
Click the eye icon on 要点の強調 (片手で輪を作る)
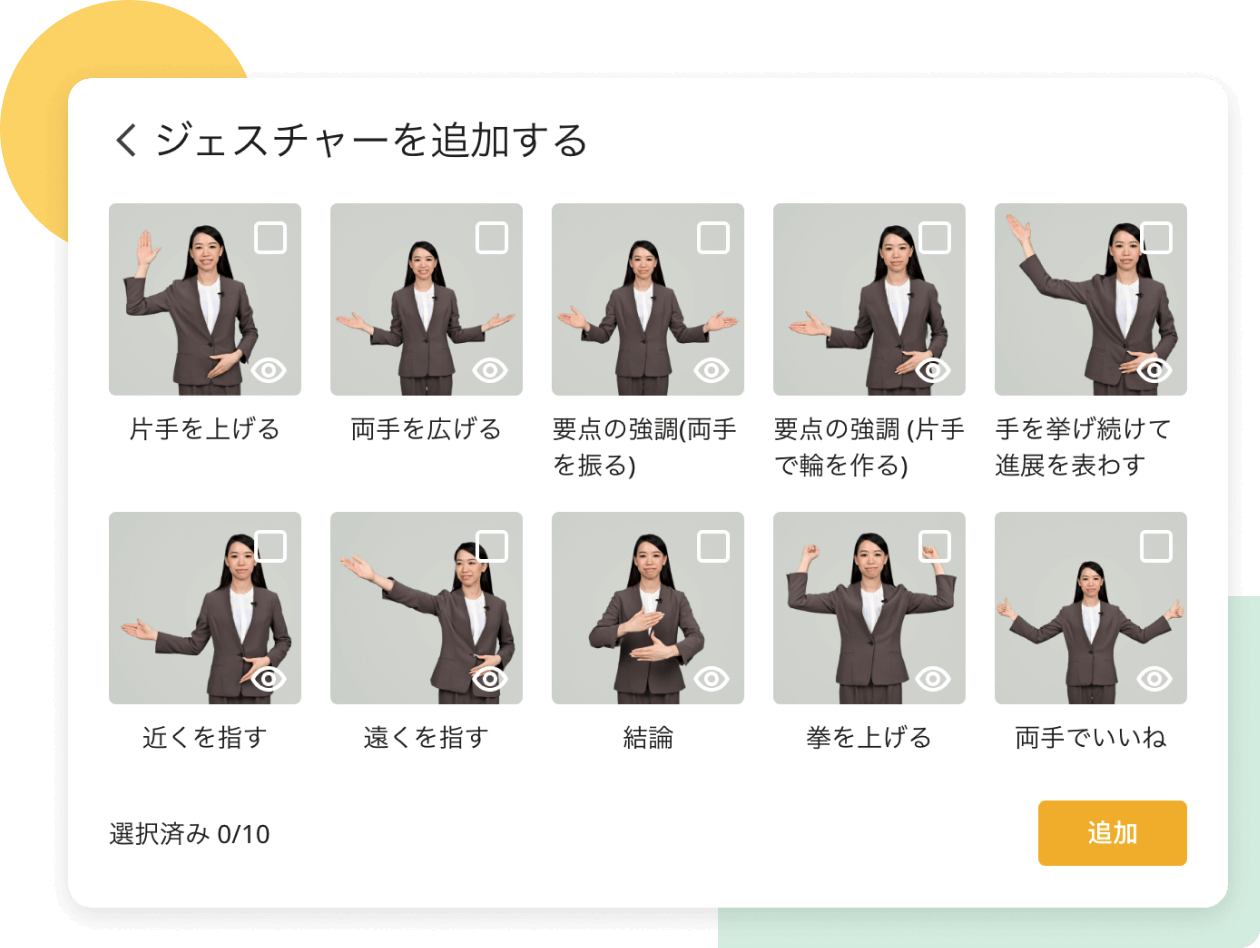click(x=933, y=371)
